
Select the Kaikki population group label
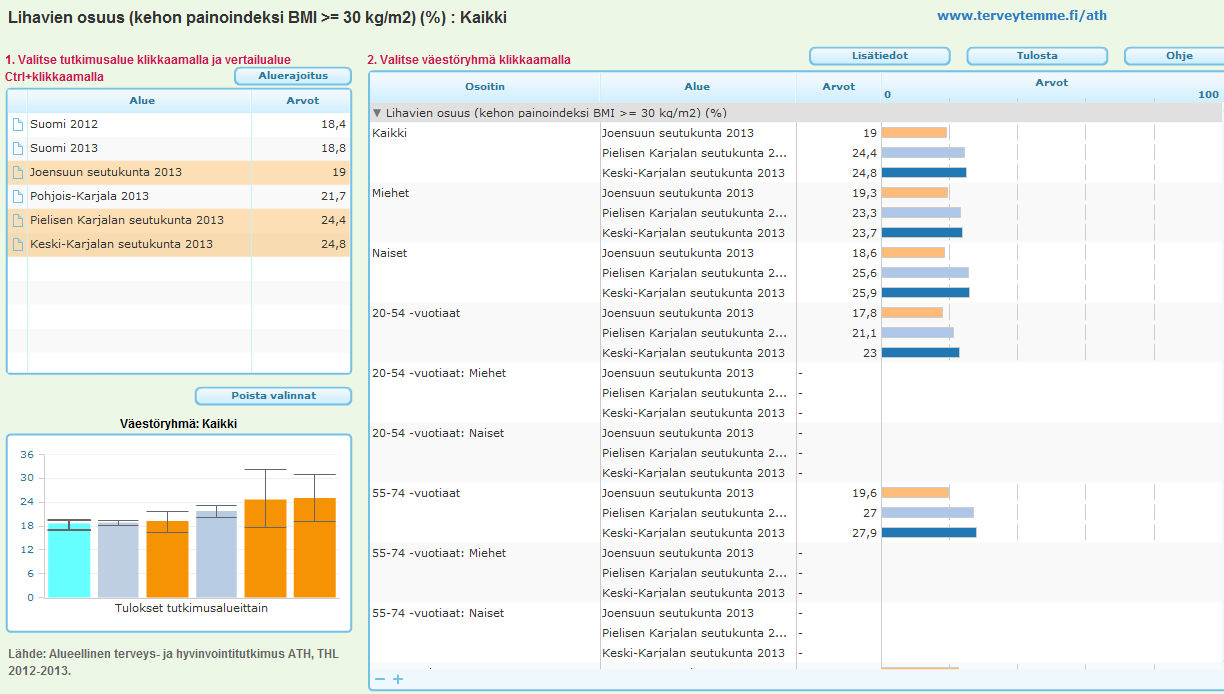tap(390, 133)
